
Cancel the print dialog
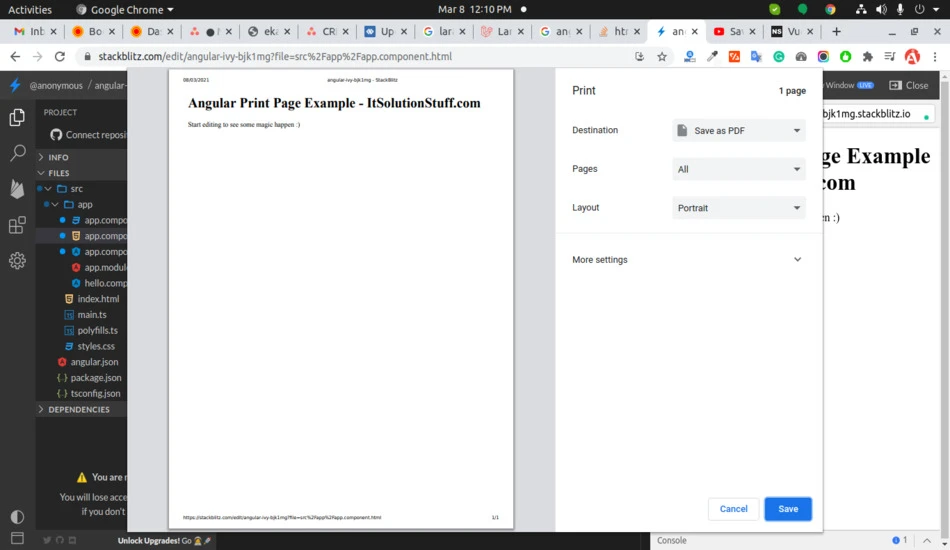point(733,509)
